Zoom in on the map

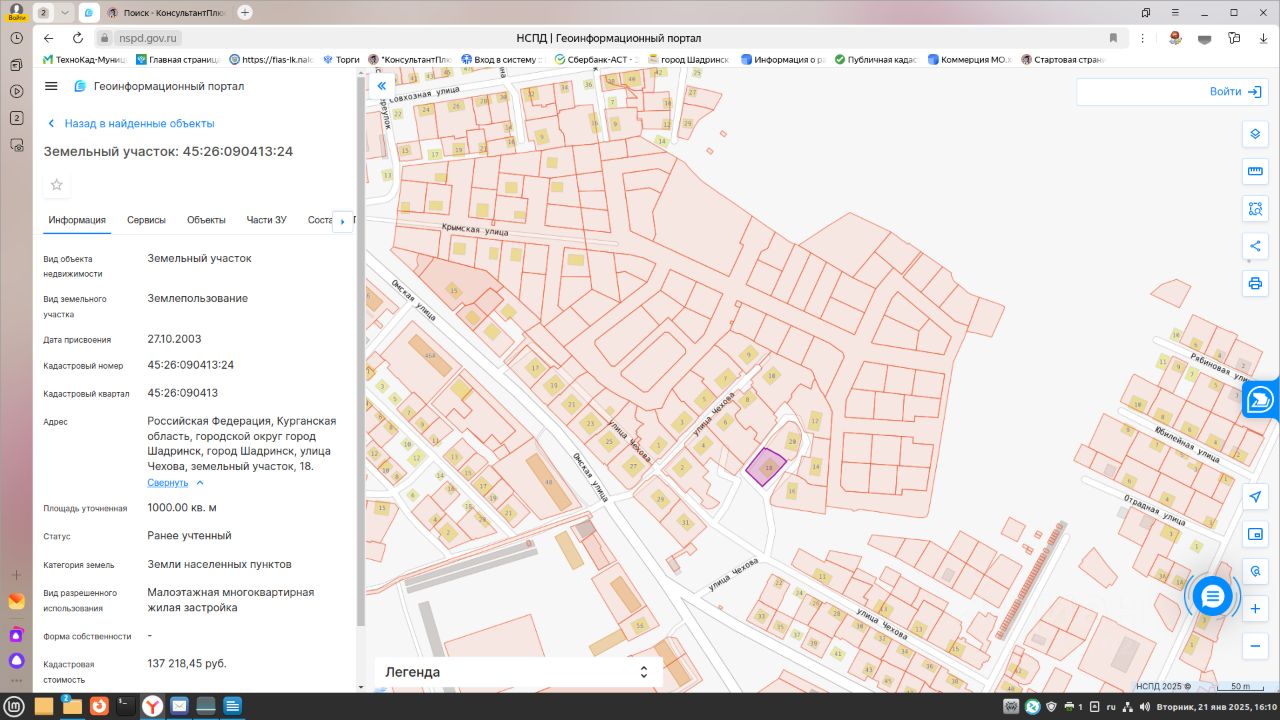tap(1255, 608)
